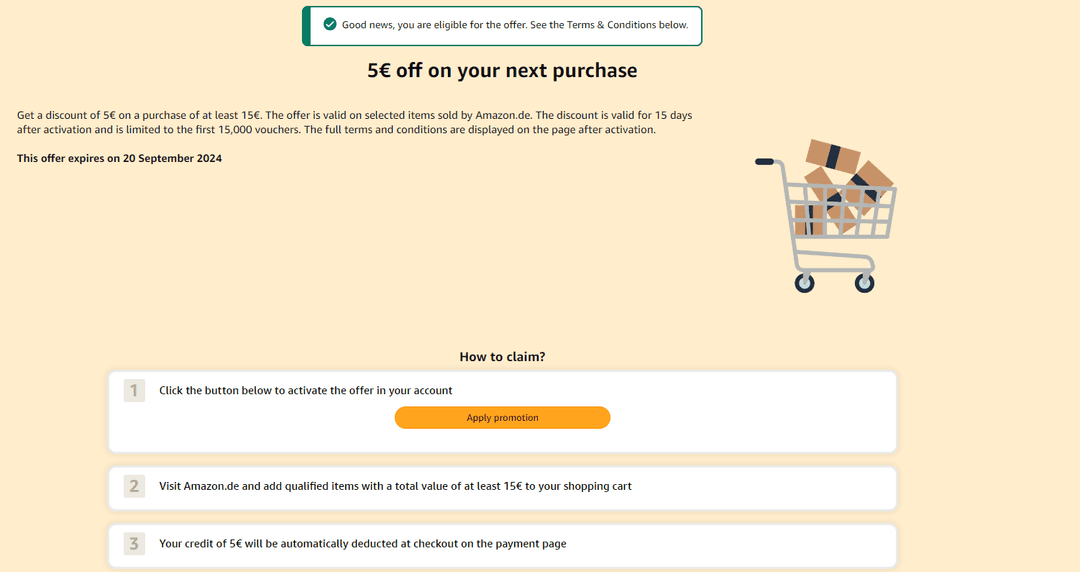Click the Apply promotion button
This screenshot has width=1080, height=572.
tap(502, 418)
